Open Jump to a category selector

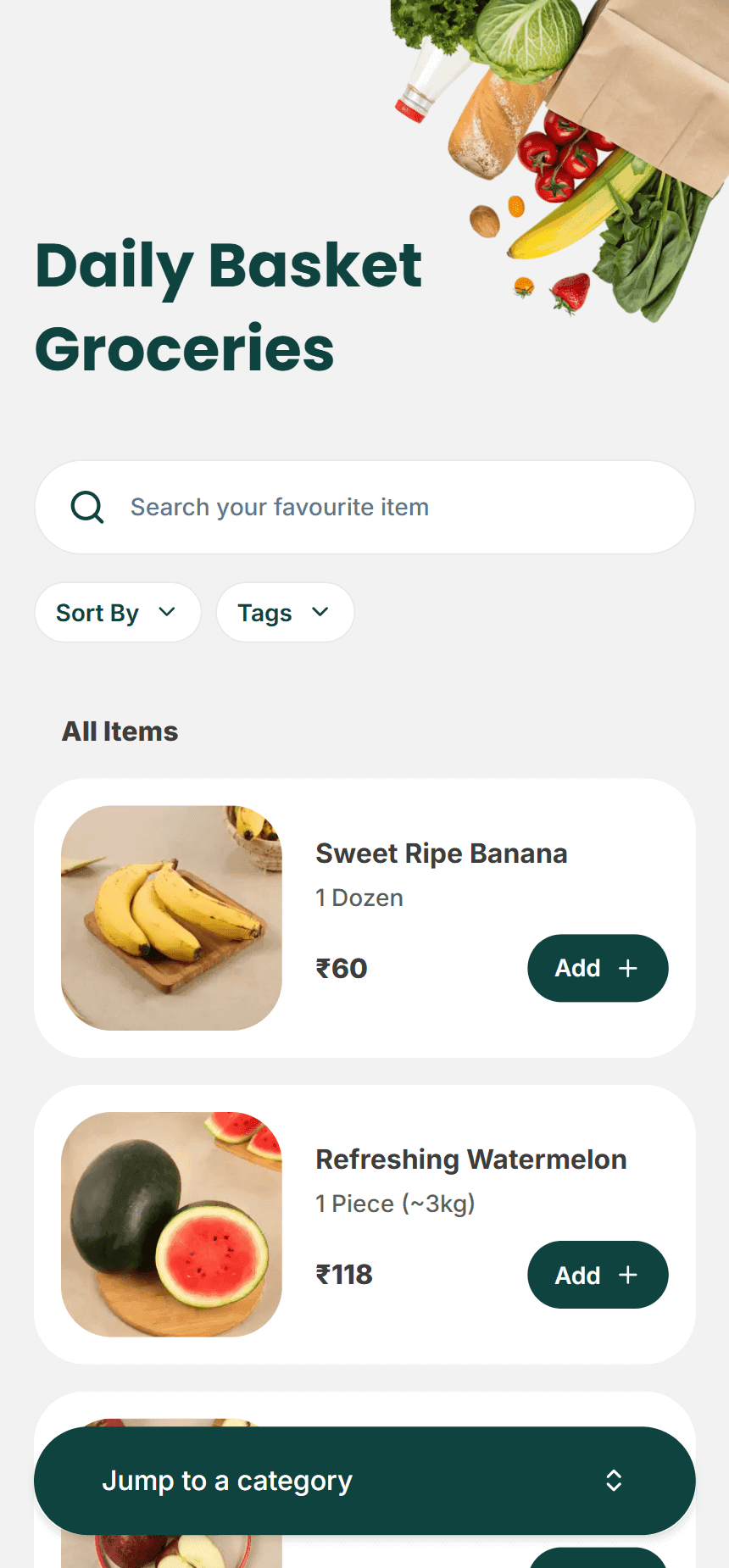364,1481
